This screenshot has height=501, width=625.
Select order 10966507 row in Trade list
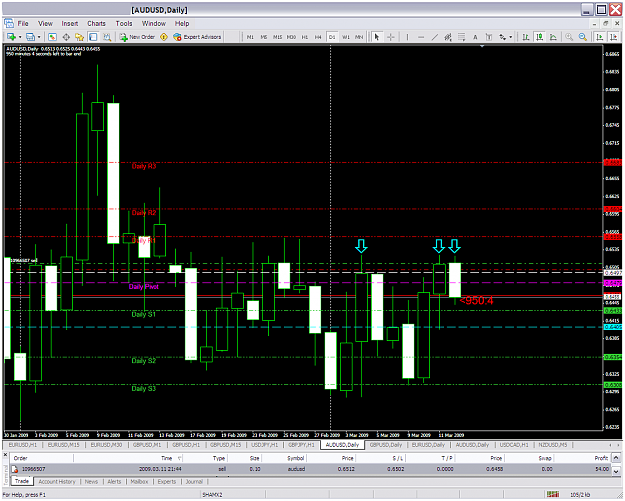311,469
